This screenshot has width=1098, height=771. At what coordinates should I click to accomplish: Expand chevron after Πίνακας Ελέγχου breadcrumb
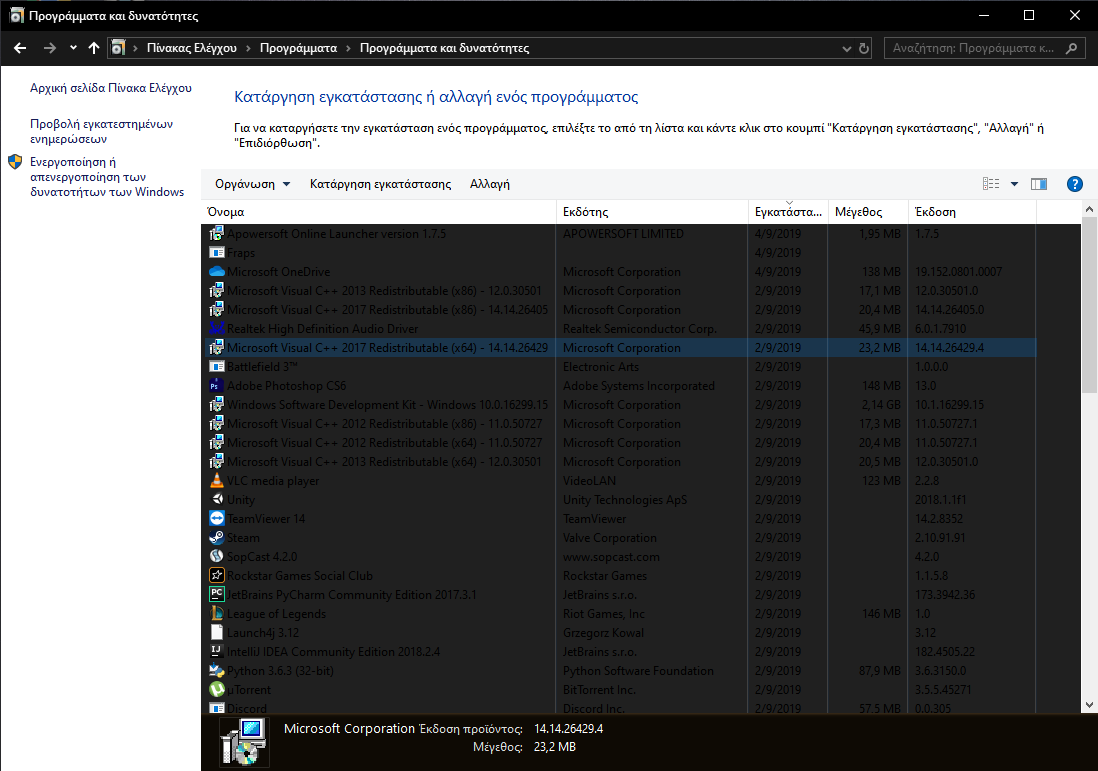248,48
